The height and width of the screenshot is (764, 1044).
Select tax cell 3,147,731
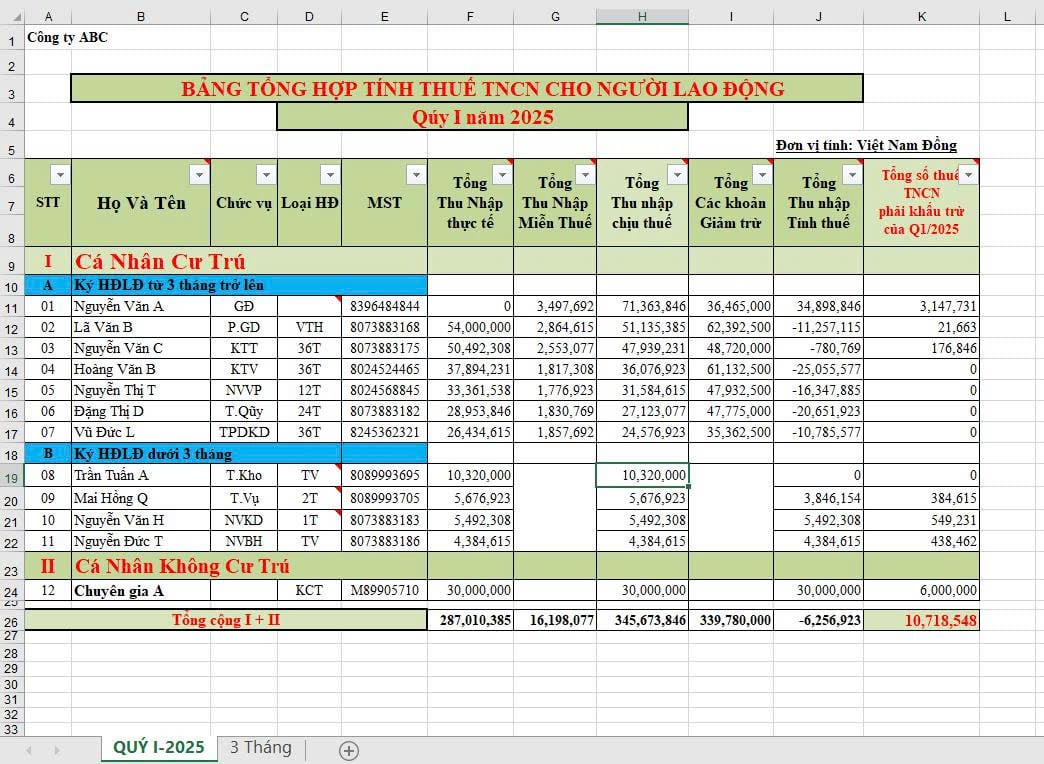coord(921,306)
